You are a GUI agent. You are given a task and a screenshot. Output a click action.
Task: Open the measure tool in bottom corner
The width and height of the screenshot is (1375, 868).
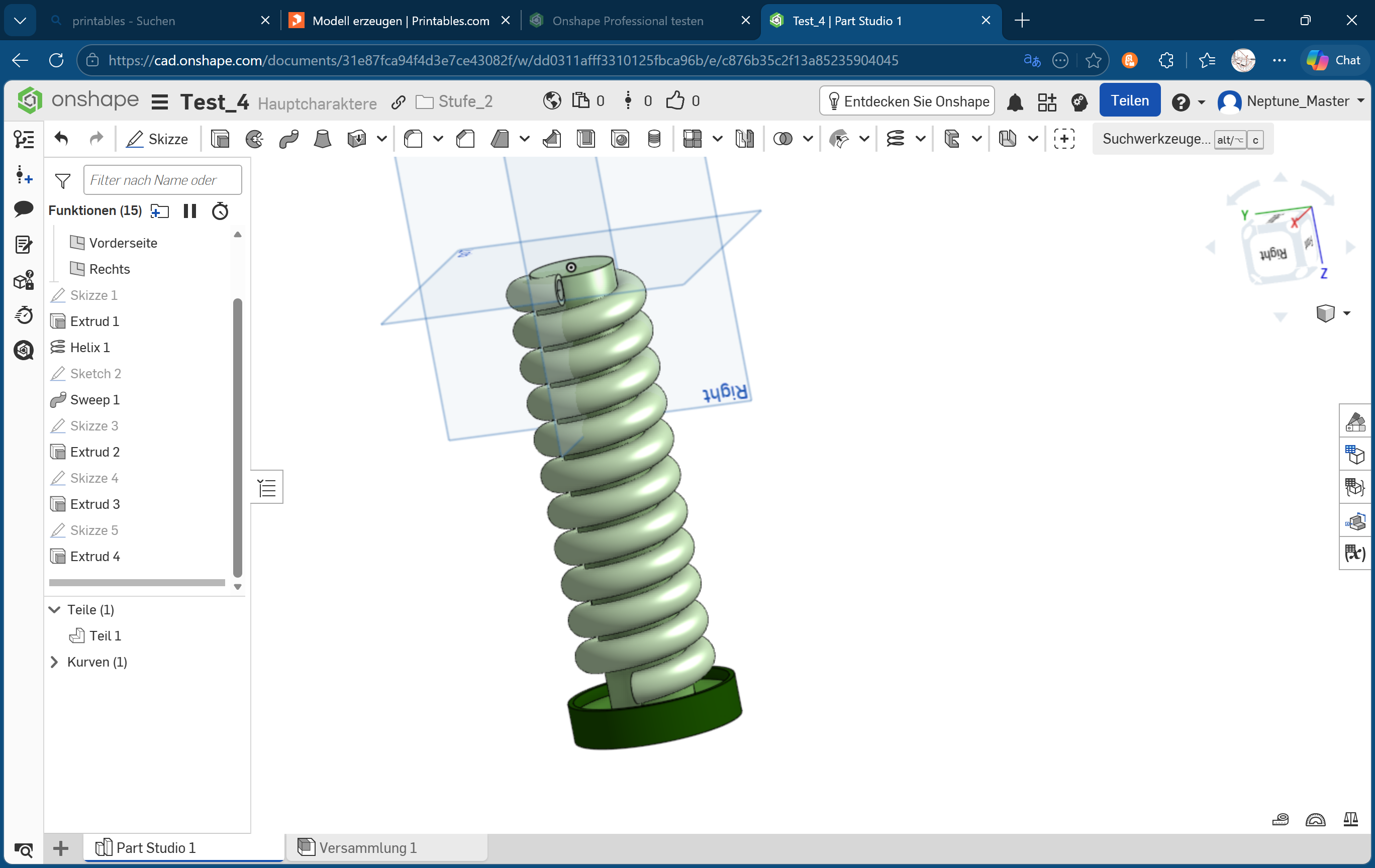click(1280, 819)
